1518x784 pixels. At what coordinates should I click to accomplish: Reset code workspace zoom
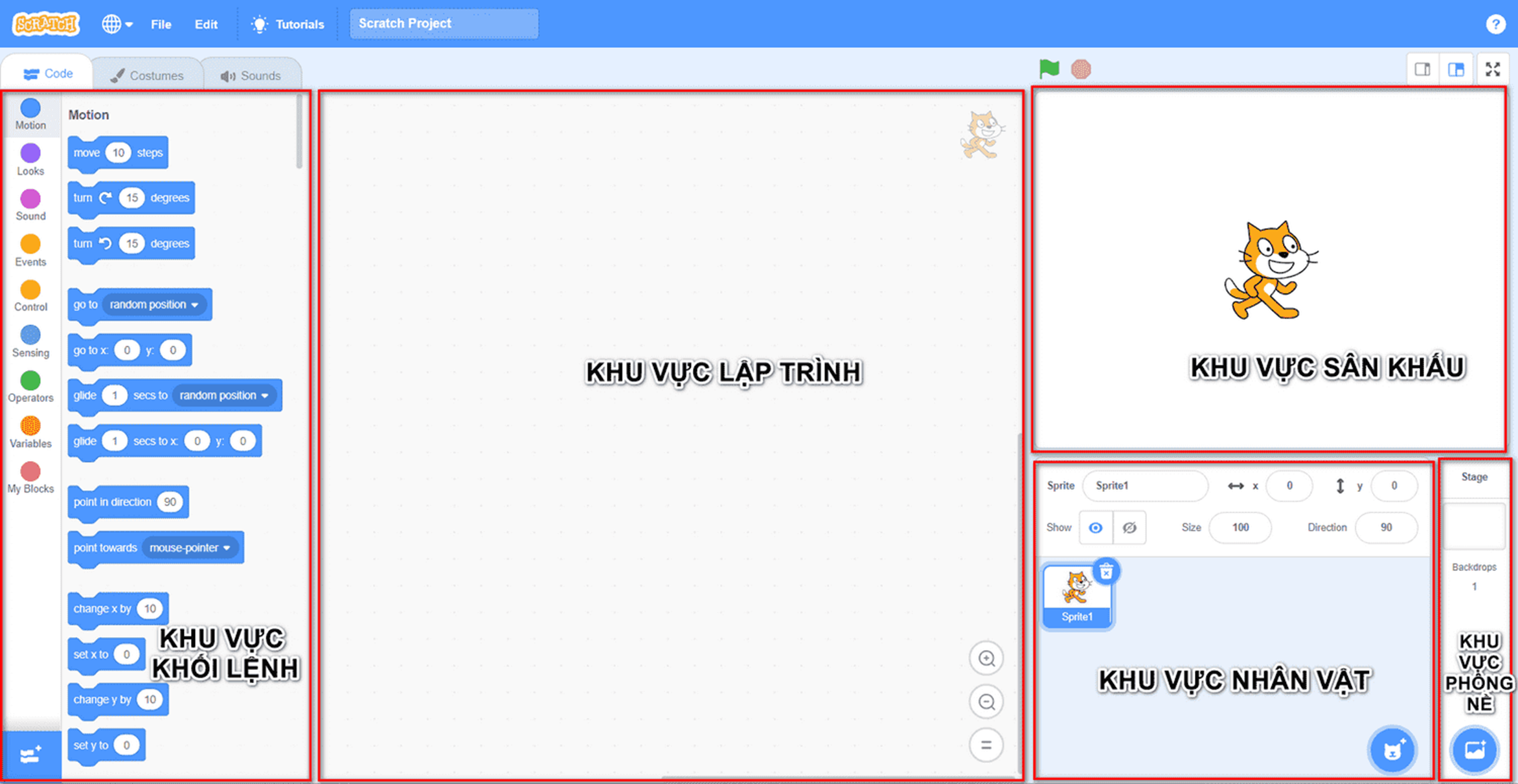click(x=986, y=745)
